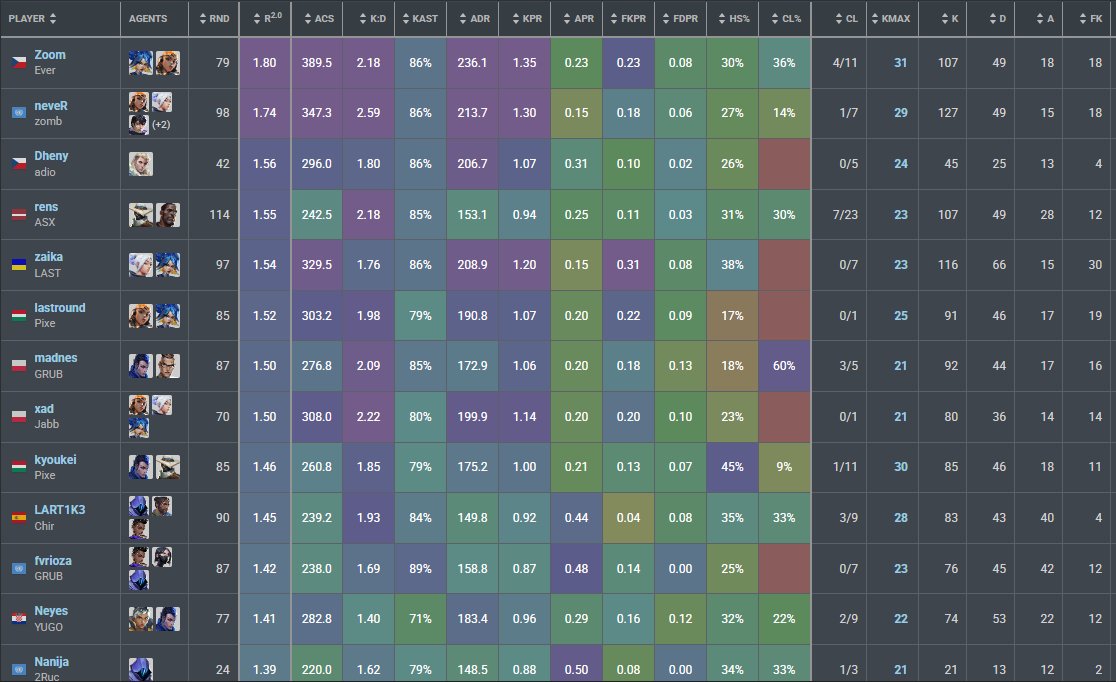Sort table by ADR column
The image size is (1116, 682).
(474, 19)
